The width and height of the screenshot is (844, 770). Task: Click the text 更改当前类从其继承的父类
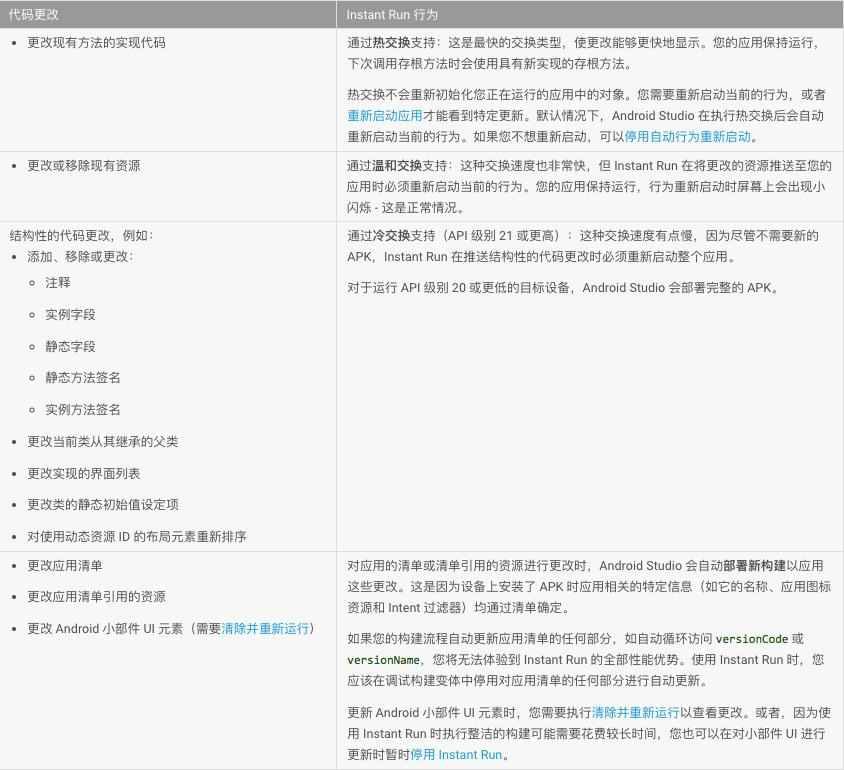tap(103, 442)
